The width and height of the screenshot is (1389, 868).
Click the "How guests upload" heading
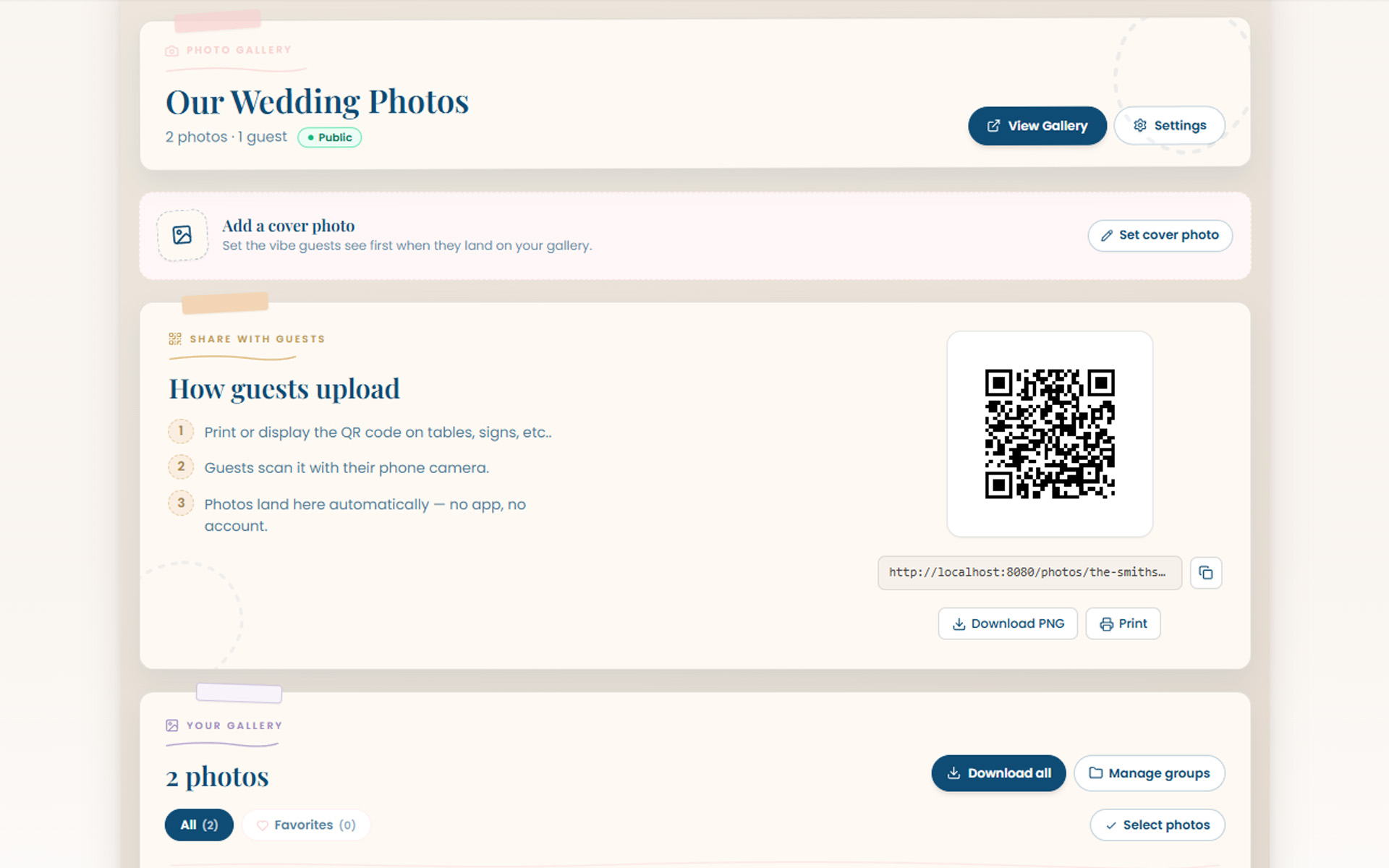coord(284,389)
